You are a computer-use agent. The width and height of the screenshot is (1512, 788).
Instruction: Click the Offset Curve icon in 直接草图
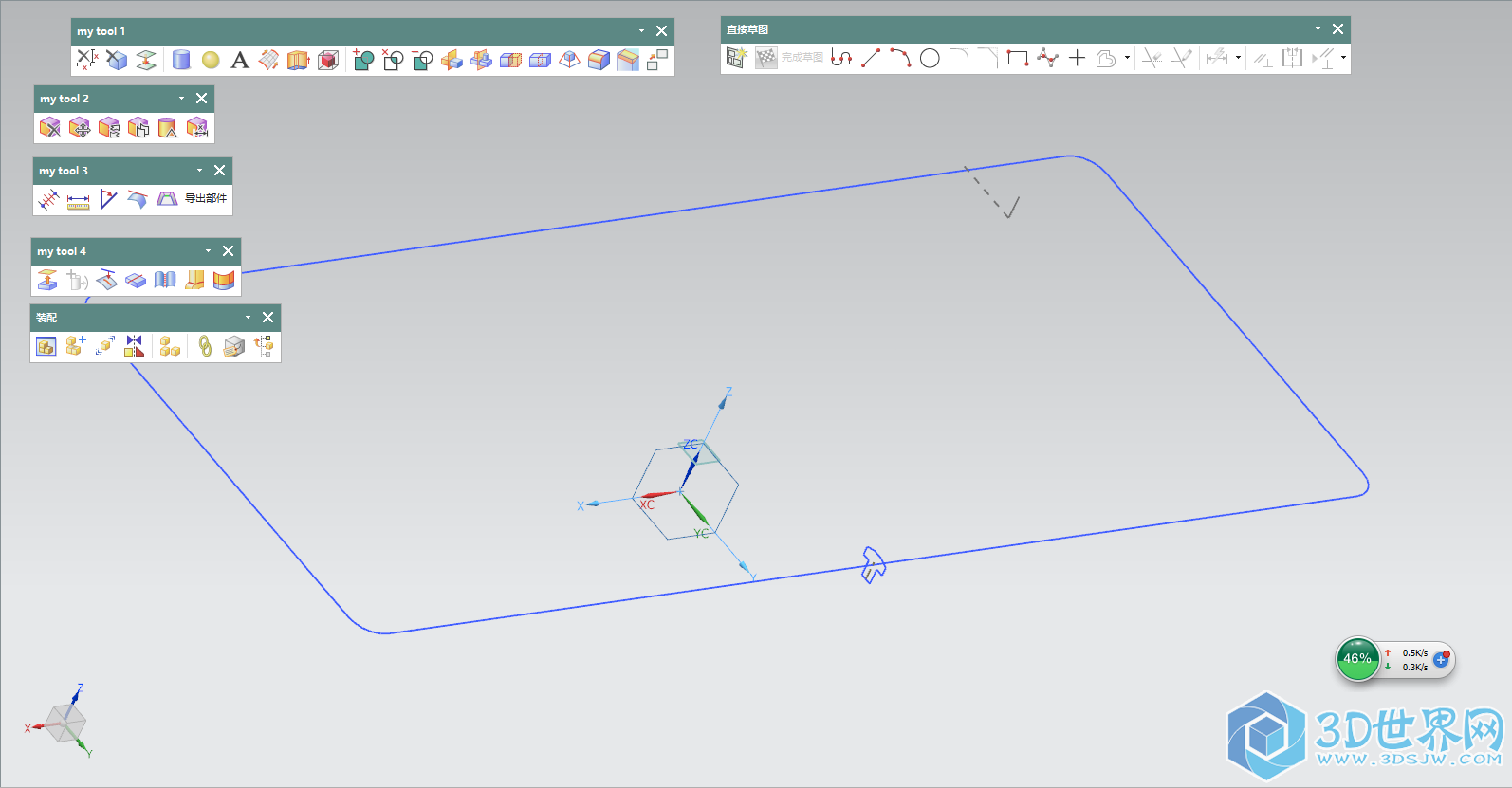coord(1106,58)
